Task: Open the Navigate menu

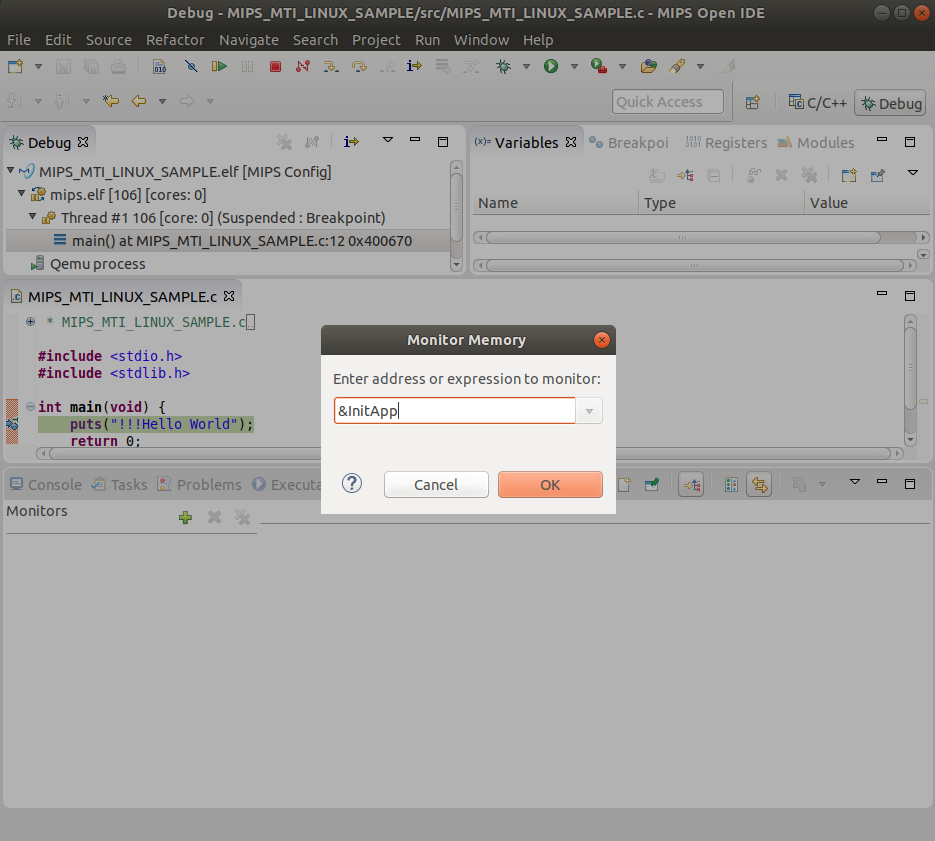Action: [x=249, y=40]
